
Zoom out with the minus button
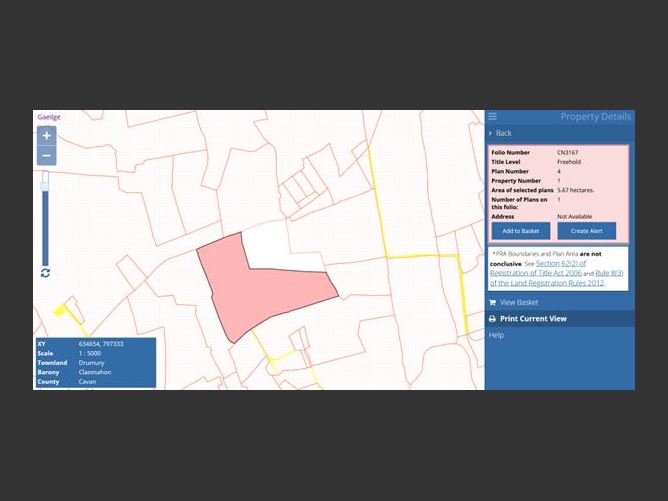(46, 156)
